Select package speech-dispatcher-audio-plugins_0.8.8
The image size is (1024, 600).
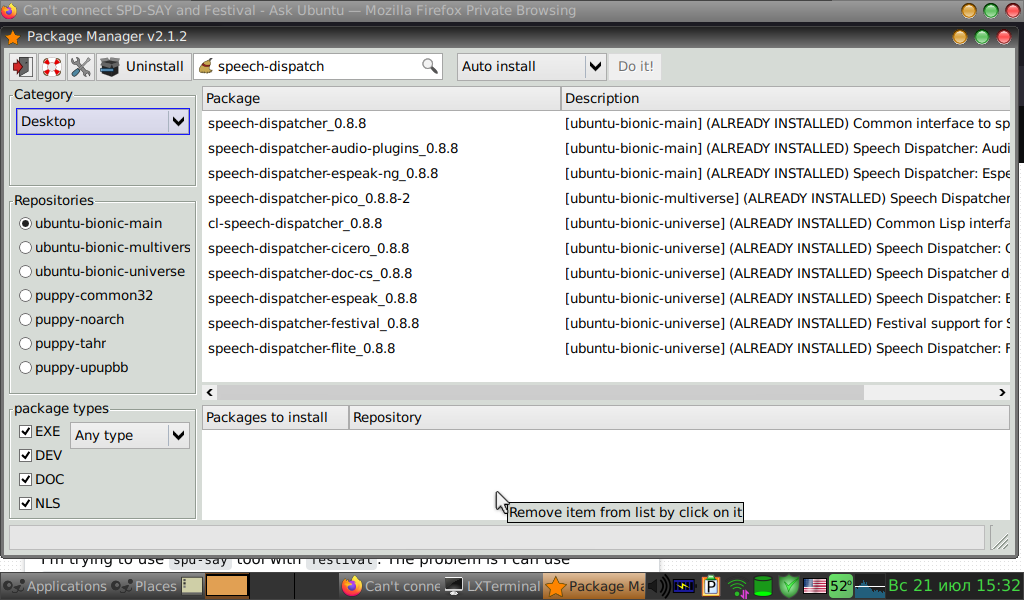[333, 149]
